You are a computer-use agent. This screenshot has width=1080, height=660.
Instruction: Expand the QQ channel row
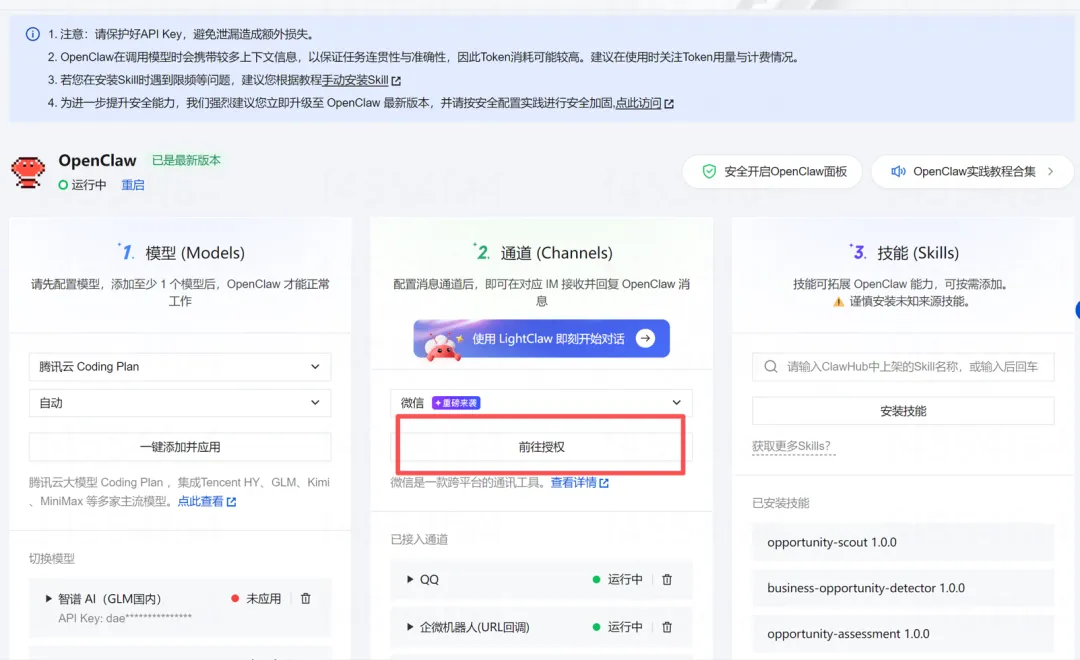[410, 579]
